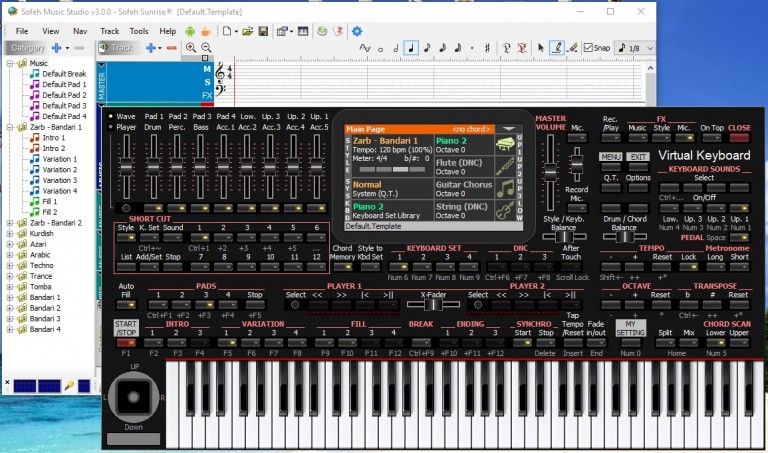Image resolution: width=768 pixels, height=453 pixels.
Task: Toggle the On Top button
Action: [x=711, y=138]
